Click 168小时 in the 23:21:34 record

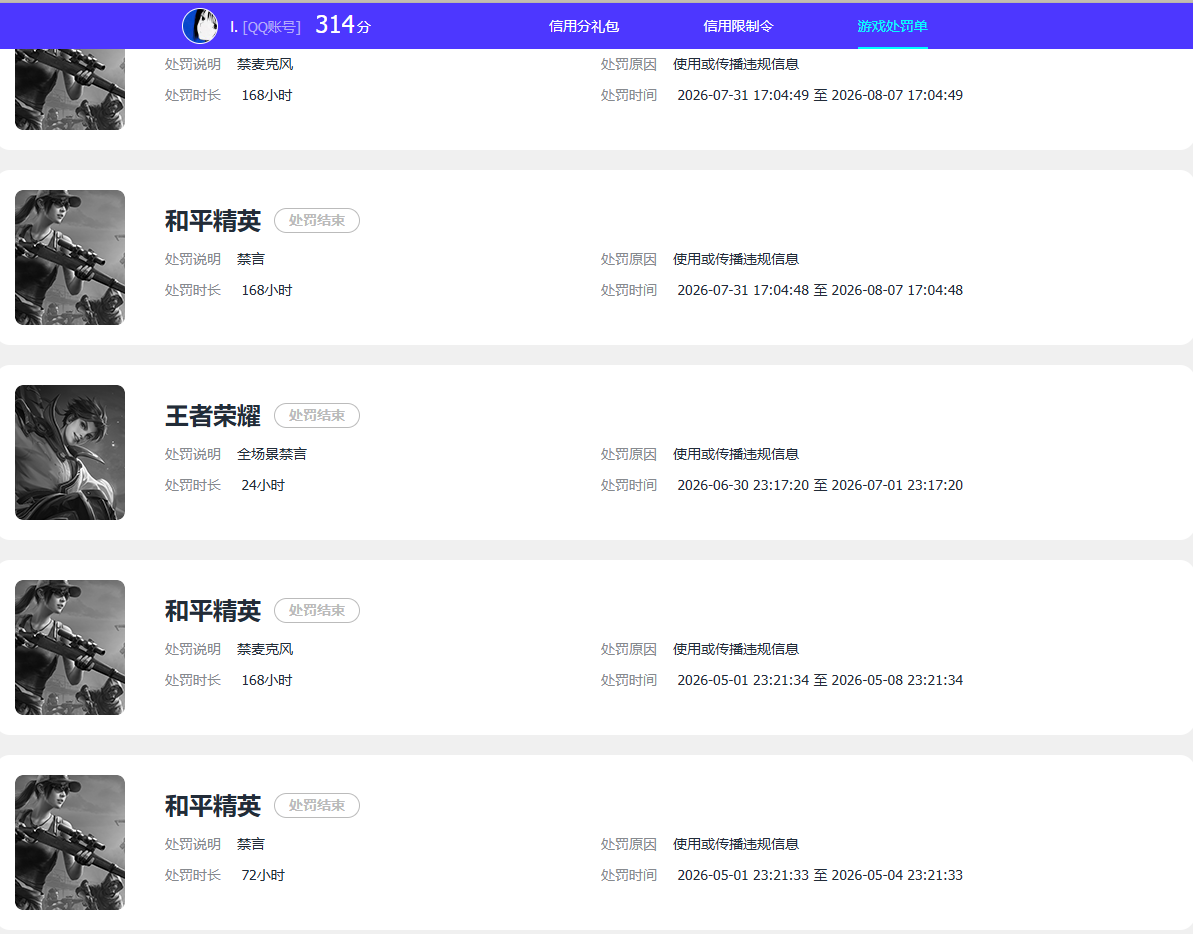pos(267,680)
